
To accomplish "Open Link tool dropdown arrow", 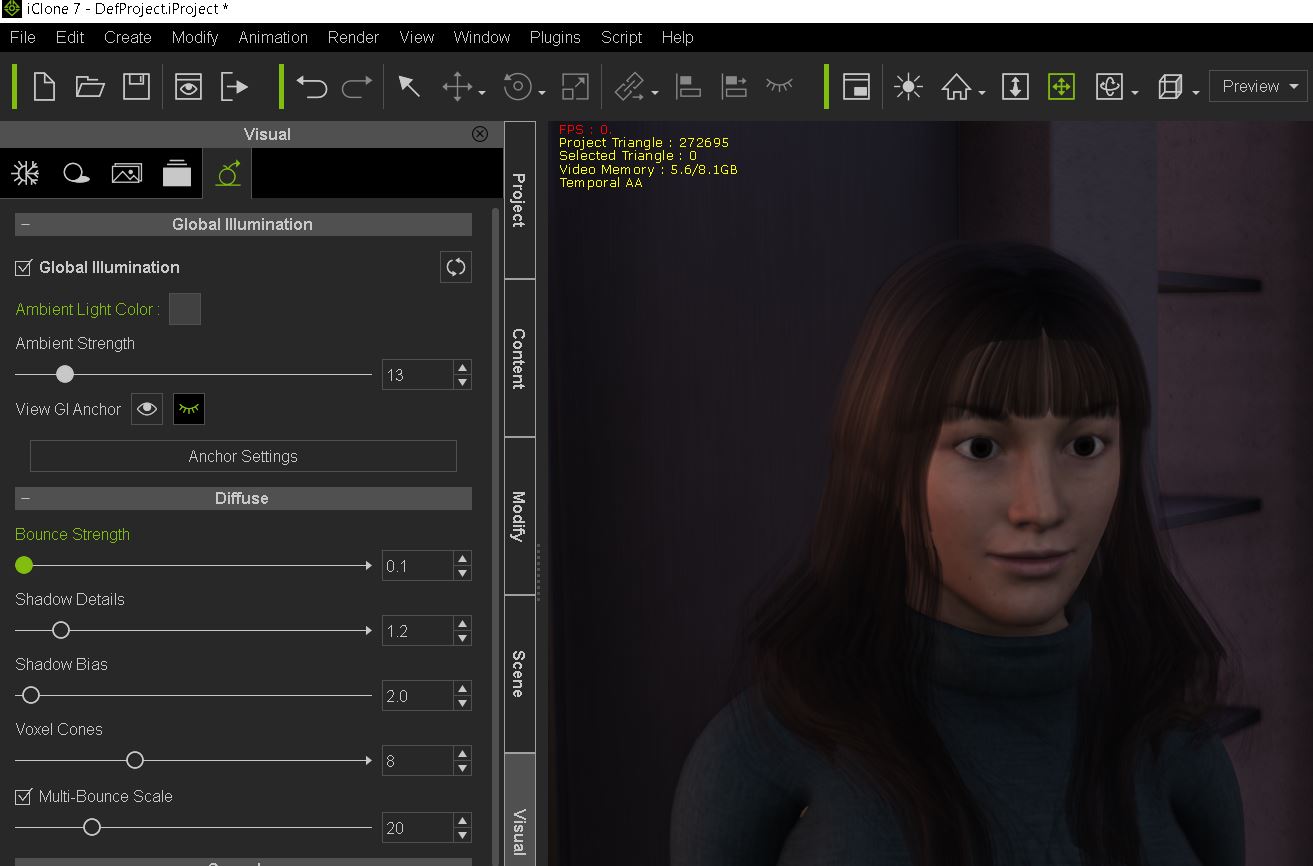I will [x=655, y=93].
